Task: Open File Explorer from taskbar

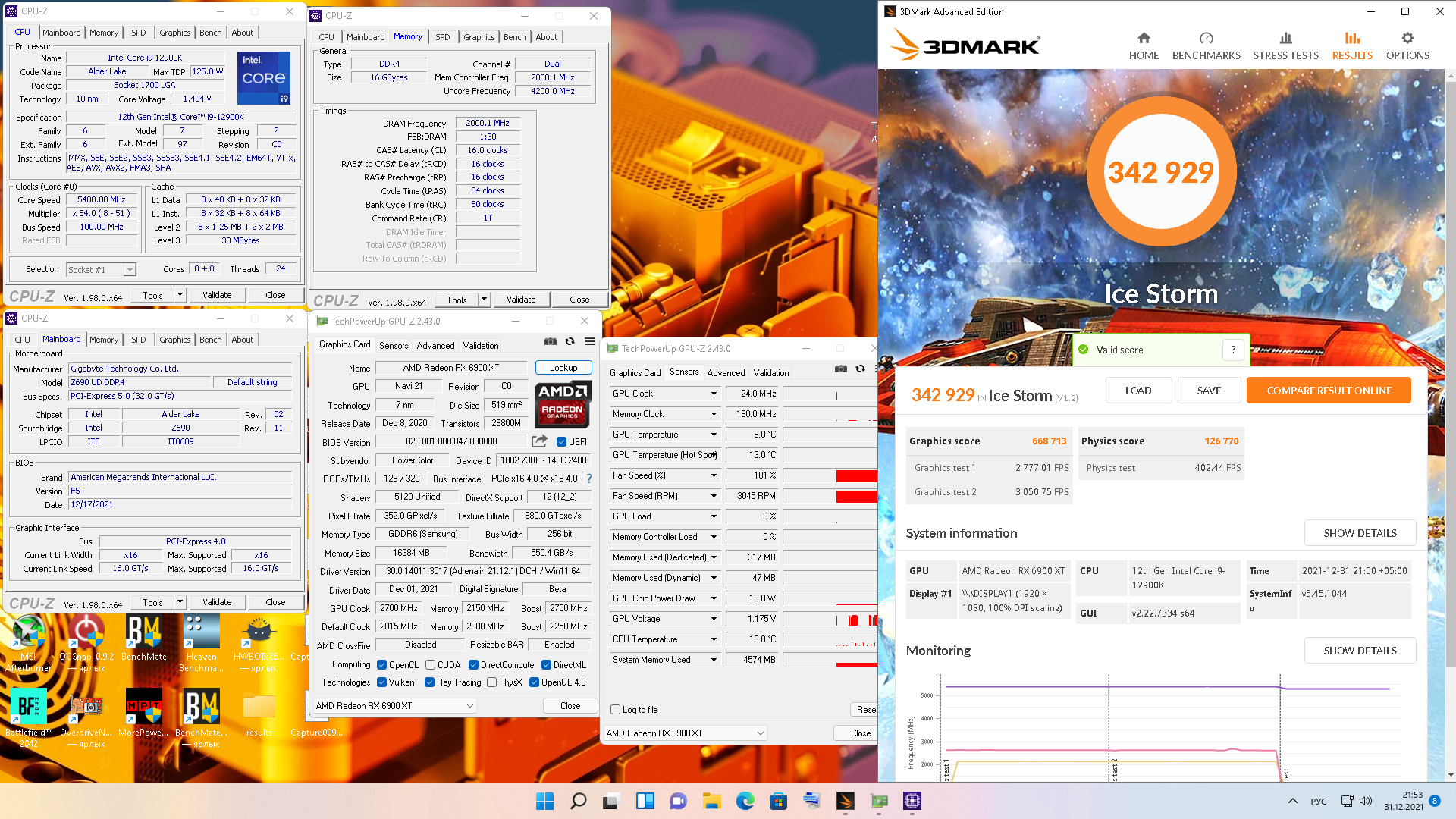Action: [x=711, y=801]
